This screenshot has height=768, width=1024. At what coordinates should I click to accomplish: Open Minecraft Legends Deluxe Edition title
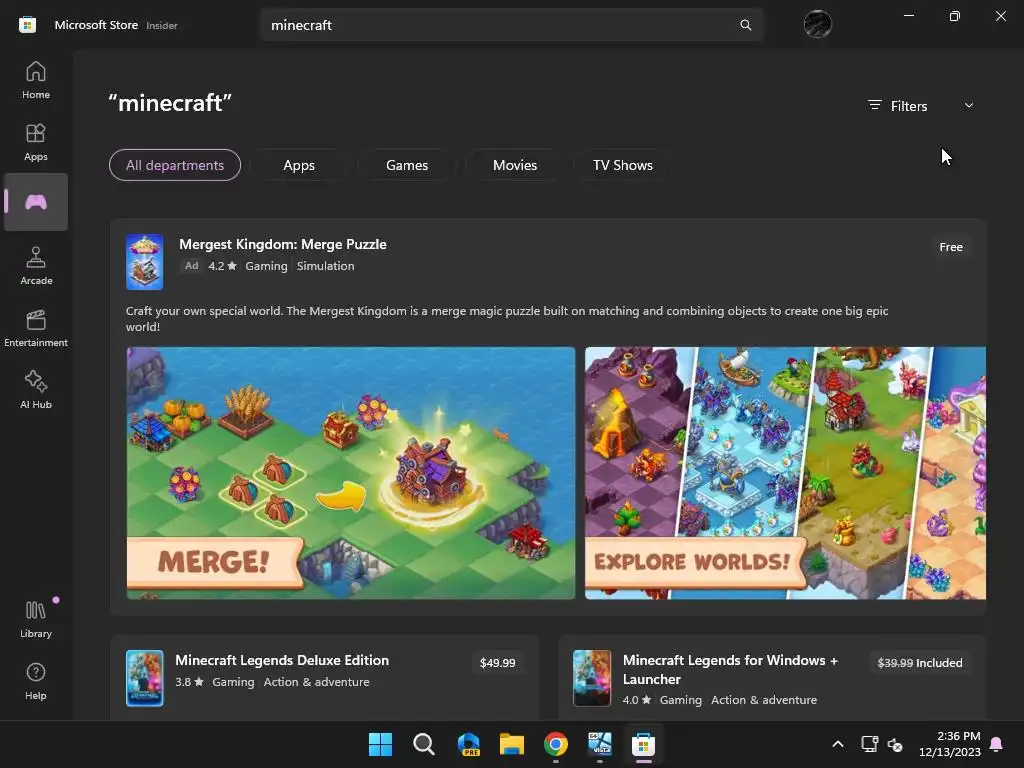282,660
